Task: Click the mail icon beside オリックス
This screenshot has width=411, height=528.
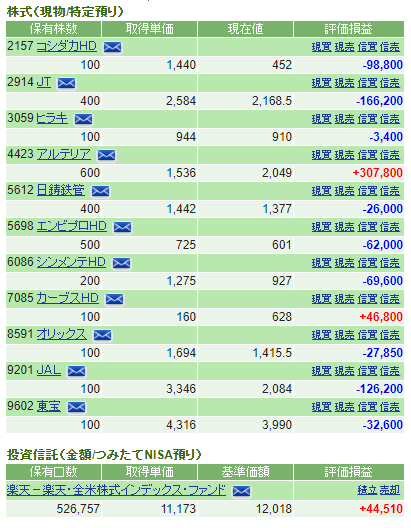Action: 102,335
